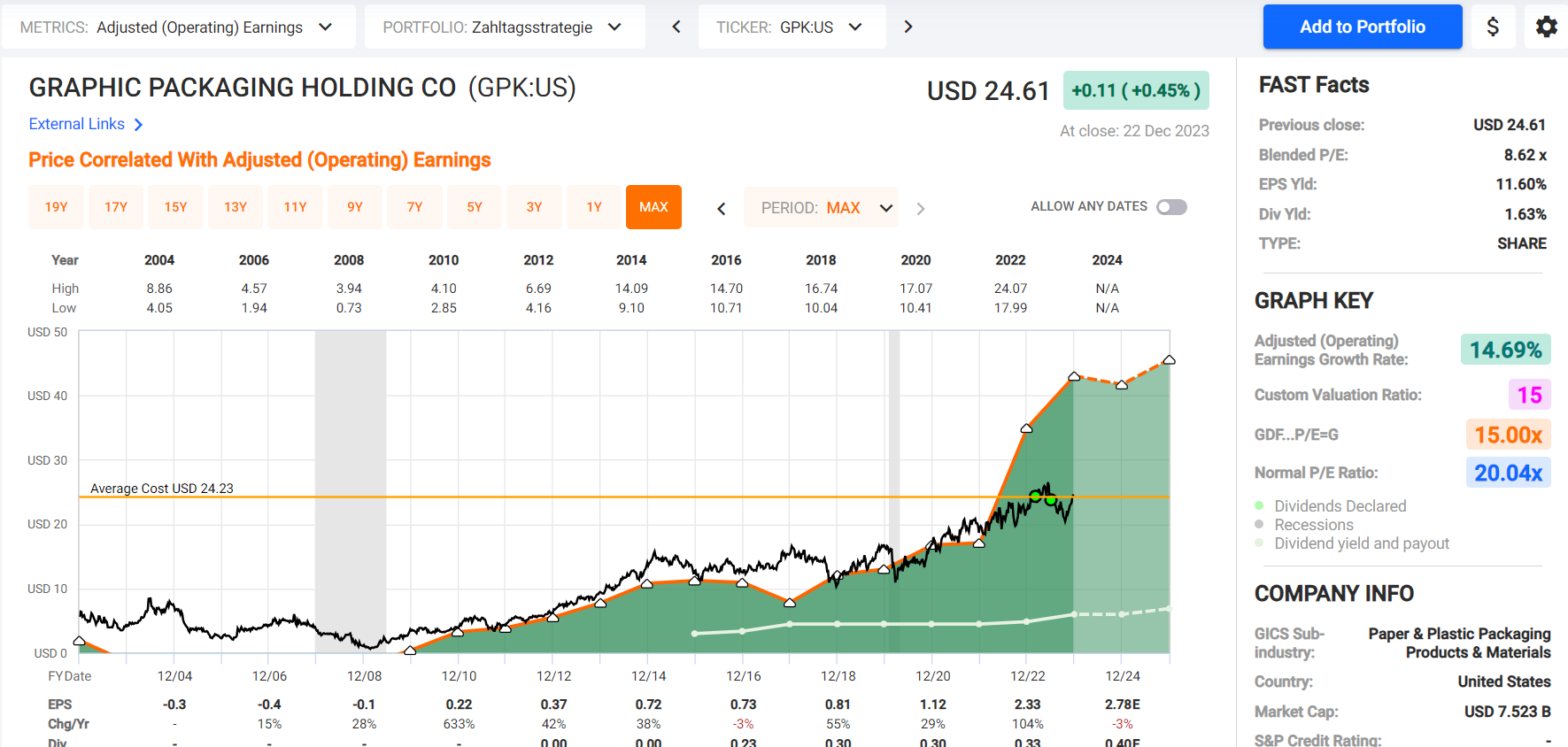Screen dimensions: 1568x747
Task: Select the 11Y time range tab
Action: [295, 207]
